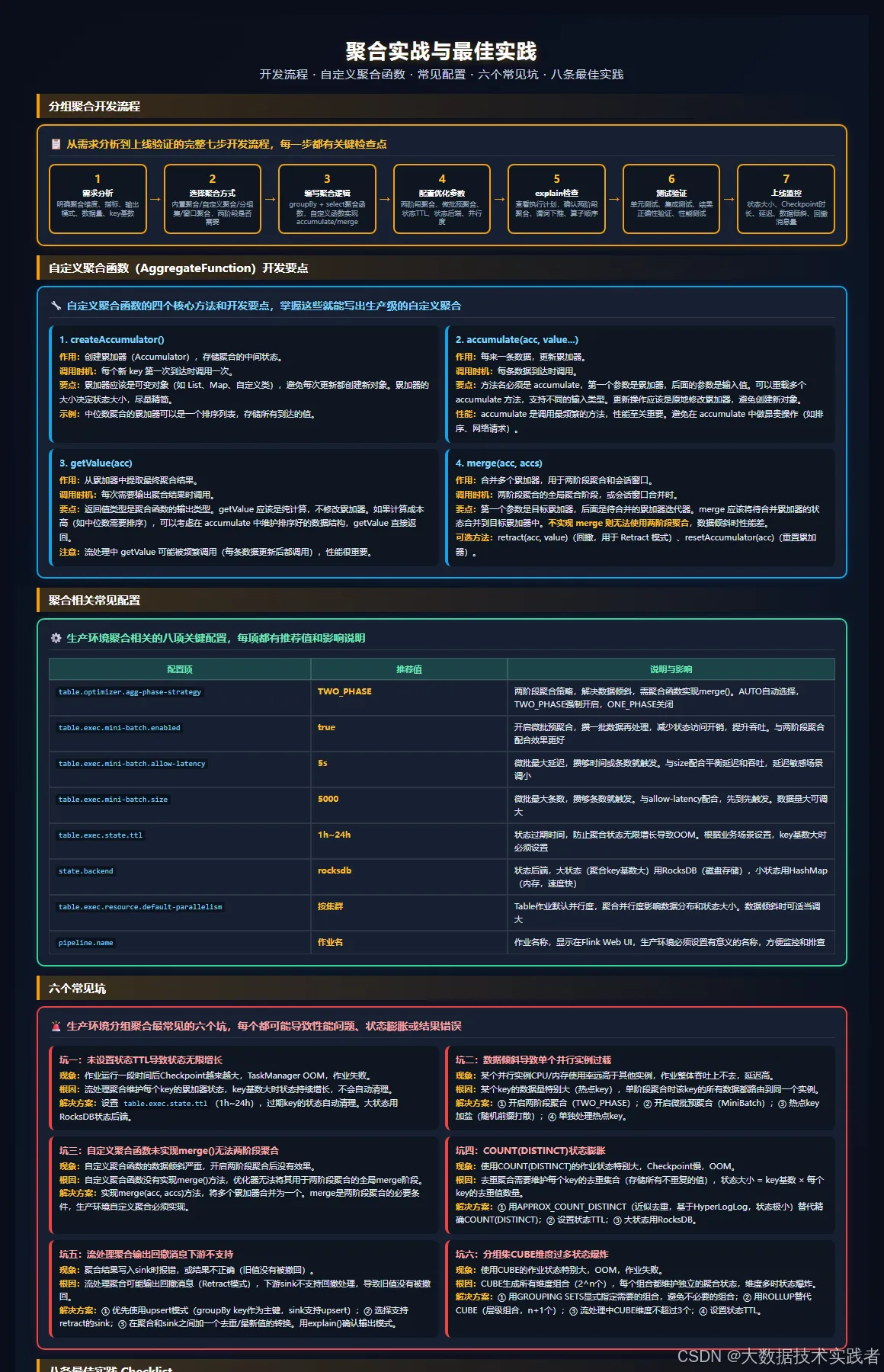
Task: Click the recommended value 5000
Action: (x=328, y=799)
